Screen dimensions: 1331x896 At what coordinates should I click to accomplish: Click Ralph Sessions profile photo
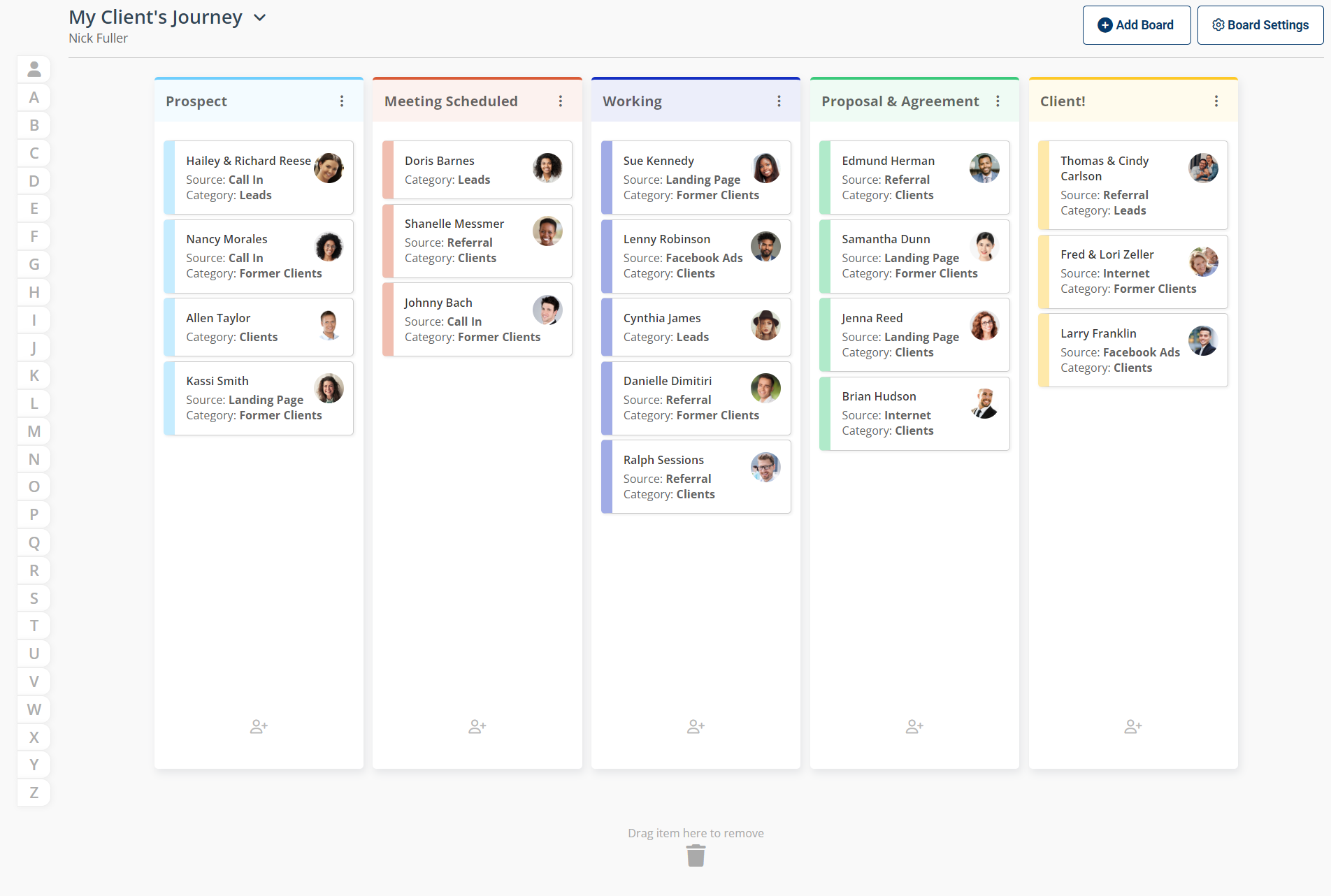(765, 467)
